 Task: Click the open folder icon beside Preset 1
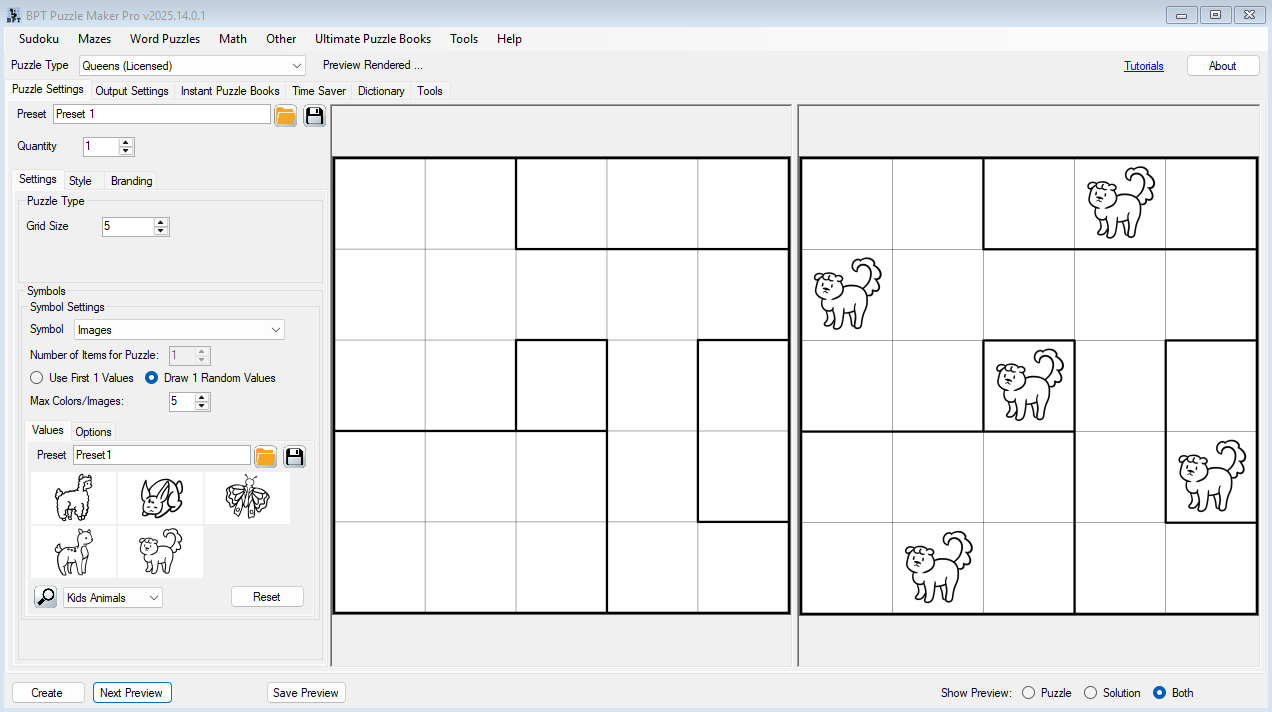pyautogui.click(x=286, y=115)
